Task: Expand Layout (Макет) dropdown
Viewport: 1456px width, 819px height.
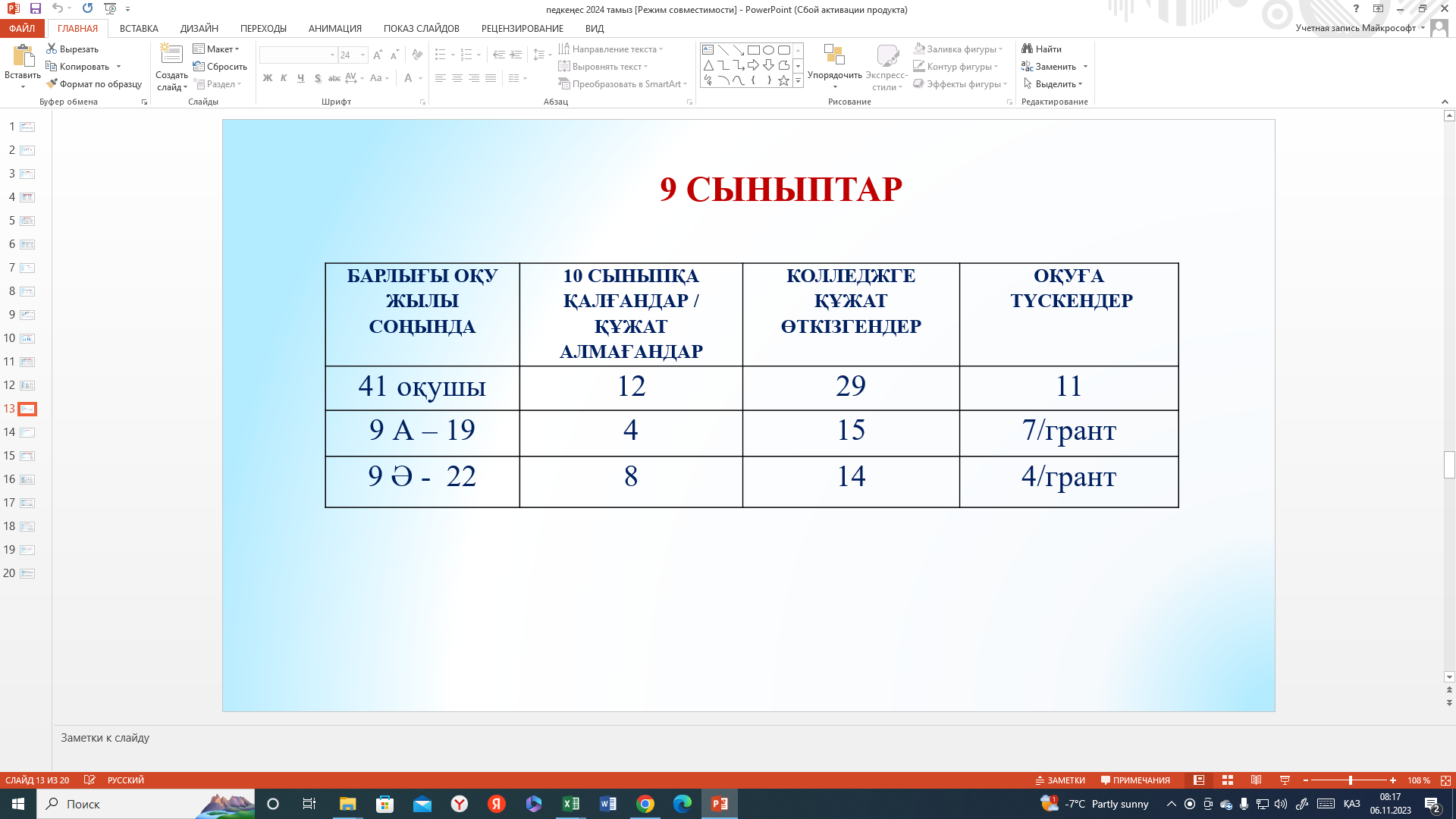Action: [217, 49]
